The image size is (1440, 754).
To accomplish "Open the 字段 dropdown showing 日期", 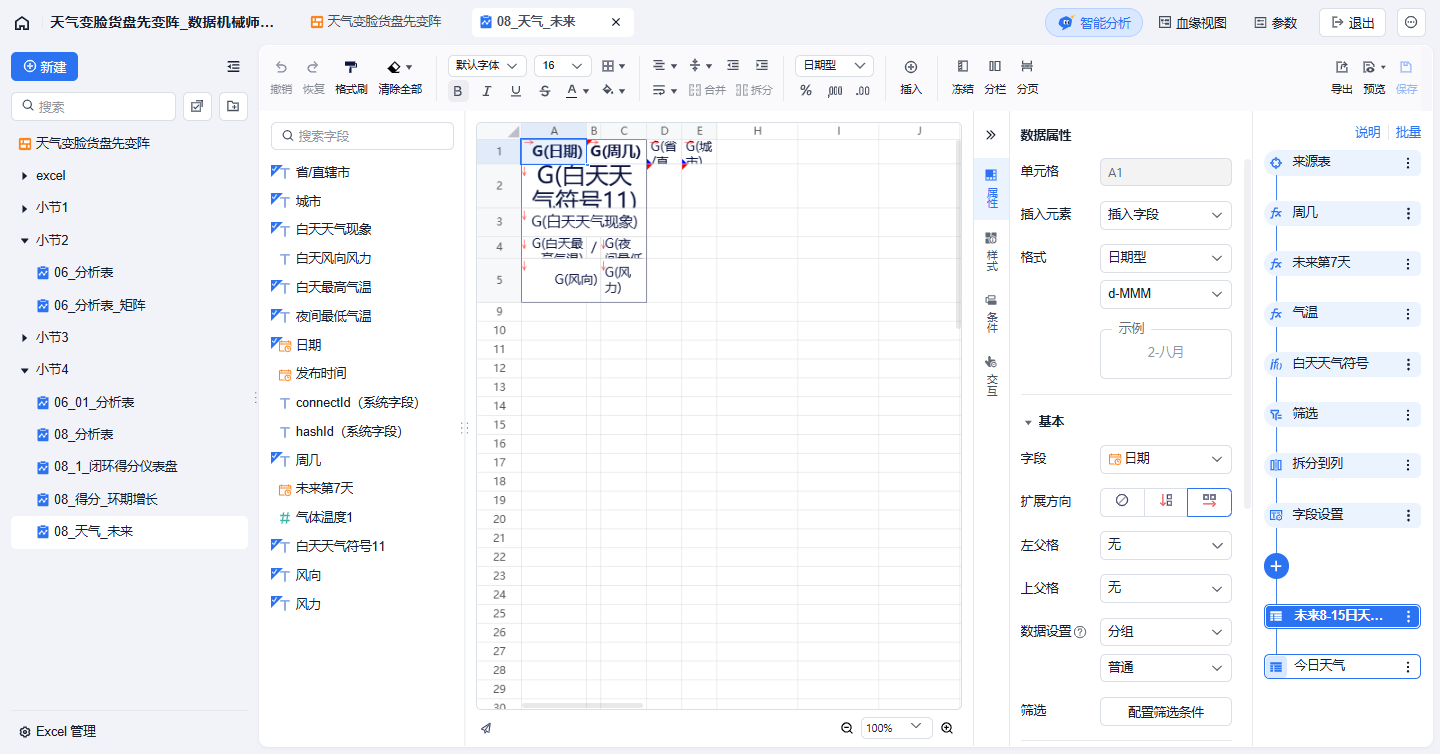I will [1165, 459].
